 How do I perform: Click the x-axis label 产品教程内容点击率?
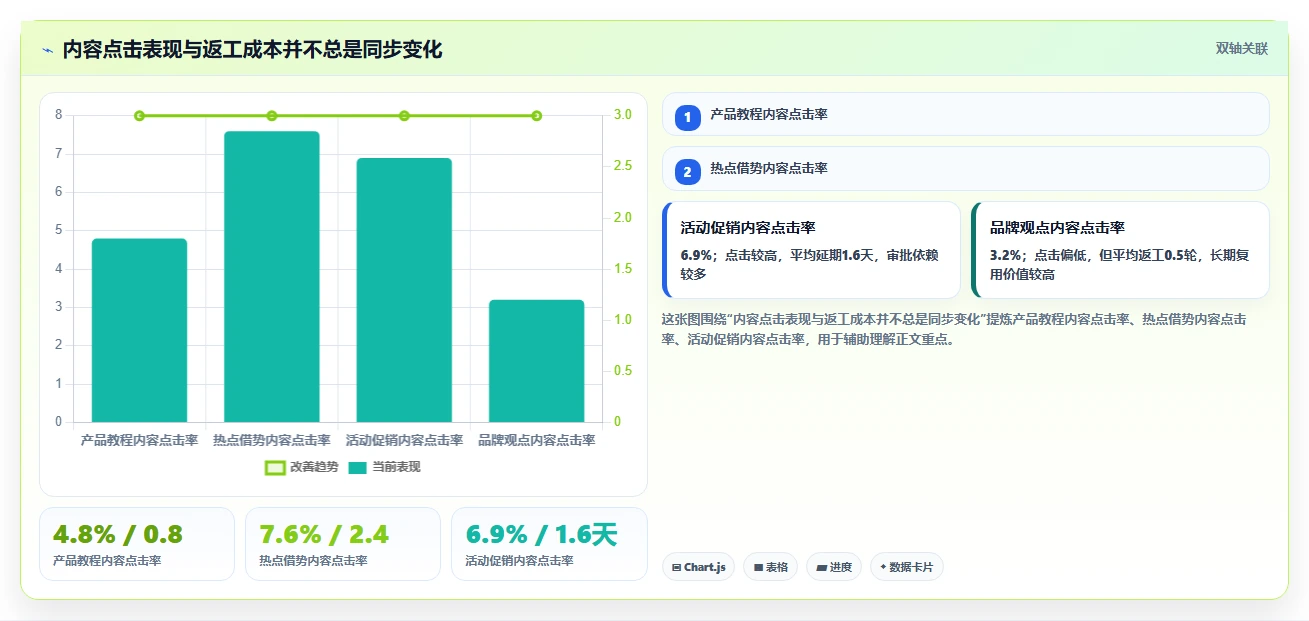[139, 440]
